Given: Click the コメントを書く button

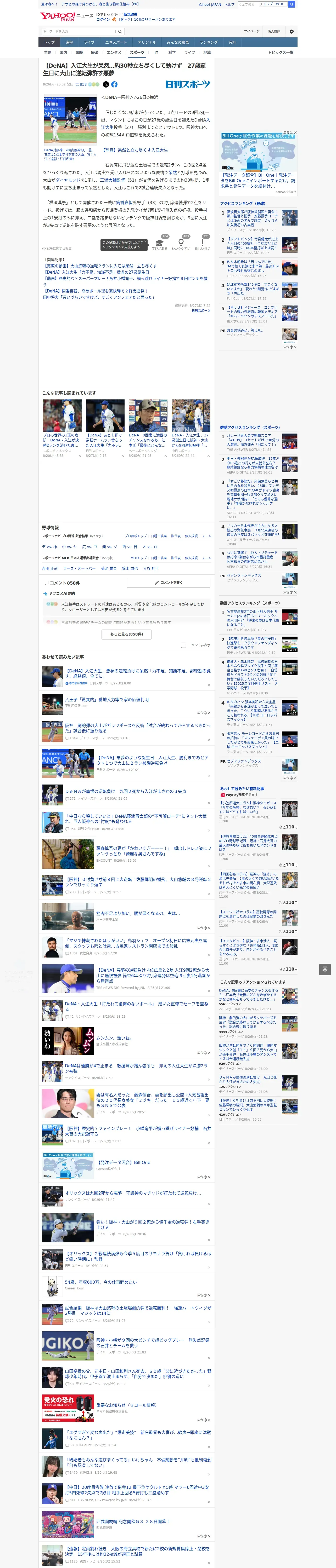Looking at the screenshot, I should [x=168, y=583].
